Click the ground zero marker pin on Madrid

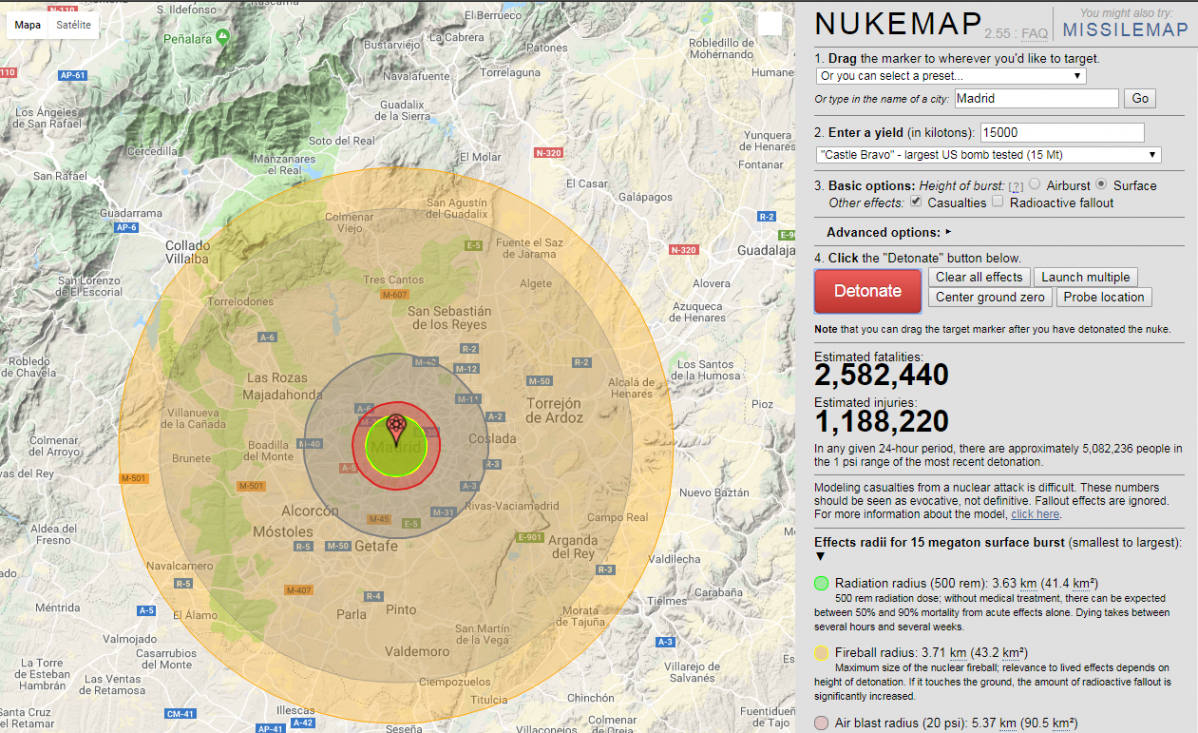point(396,427)
